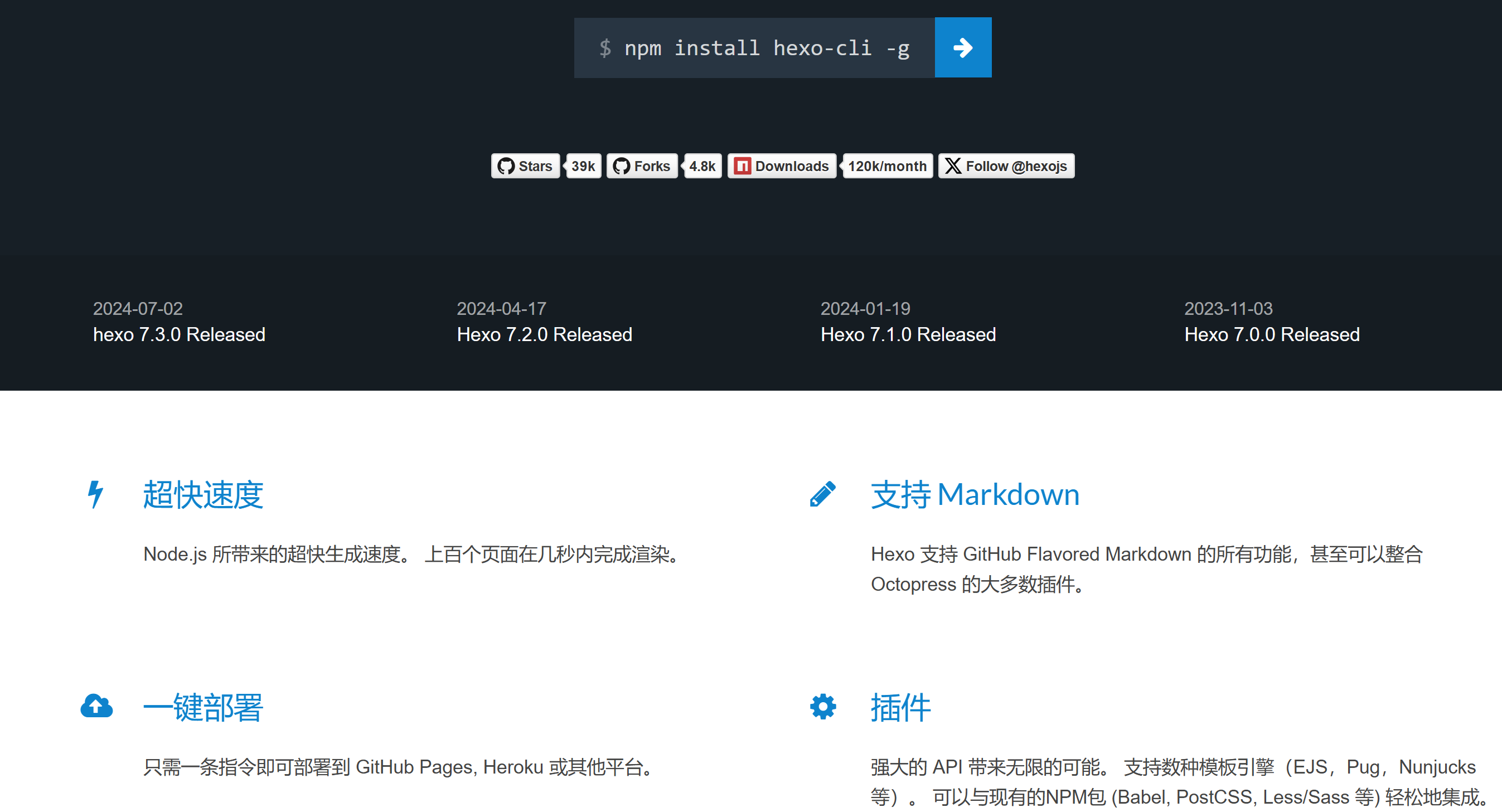
Task: Click the 120k/month downloads count
Action: [887, 166]
